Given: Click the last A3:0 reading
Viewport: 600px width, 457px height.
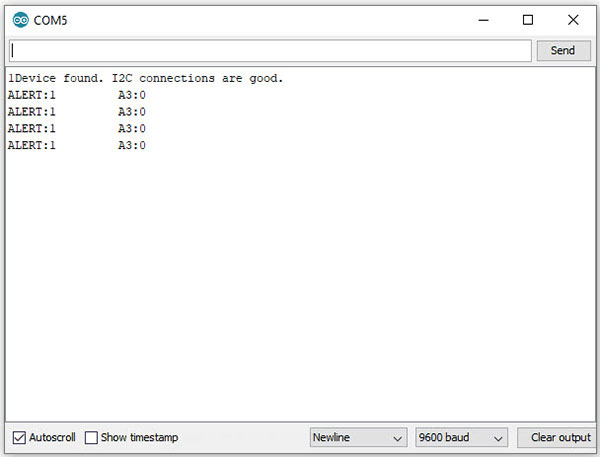Looking at the screenshot, I should pos(132,145).
